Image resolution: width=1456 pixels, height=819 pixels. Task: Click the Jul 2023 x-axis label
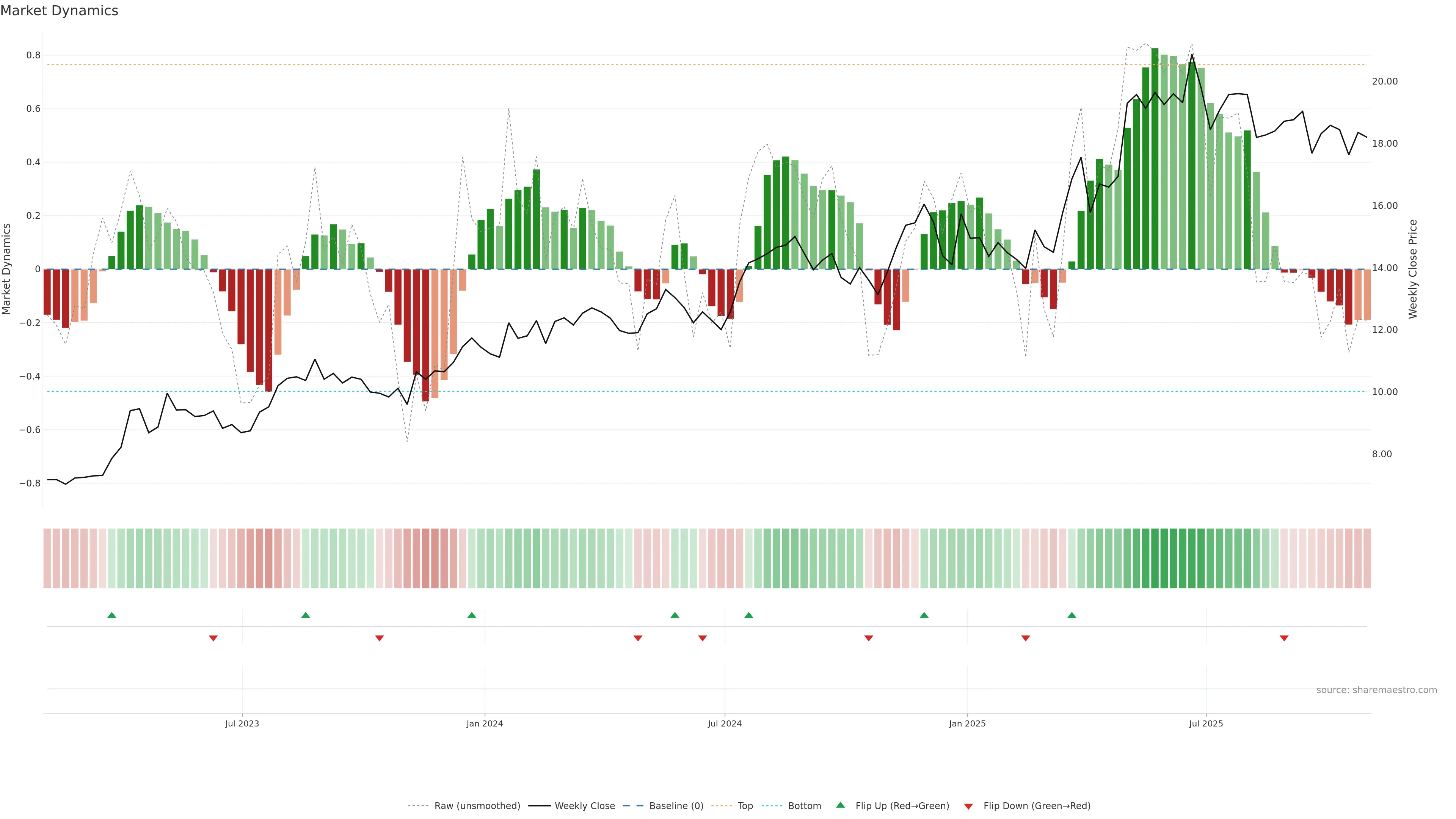pos(242,723)
